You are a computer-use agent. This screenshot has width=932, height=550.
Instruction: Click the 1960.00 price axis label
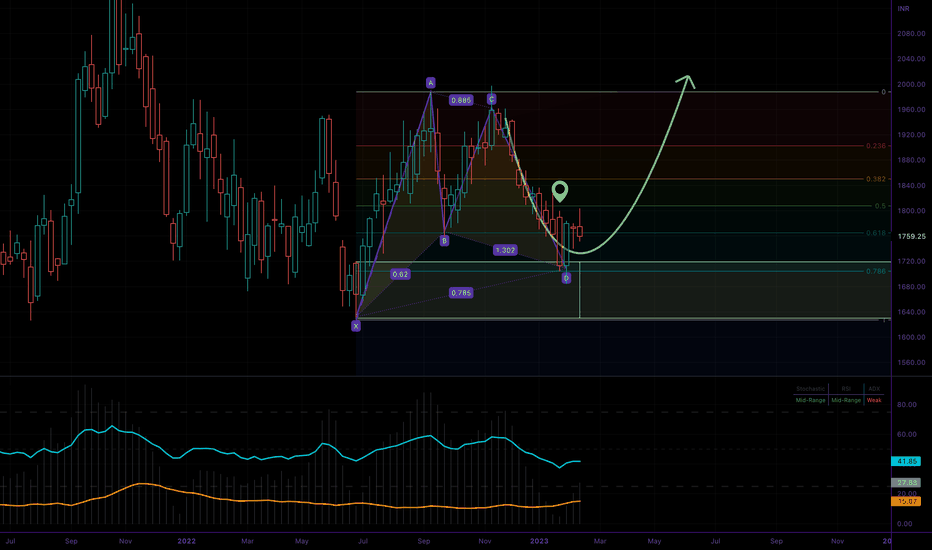click(911, 109)
